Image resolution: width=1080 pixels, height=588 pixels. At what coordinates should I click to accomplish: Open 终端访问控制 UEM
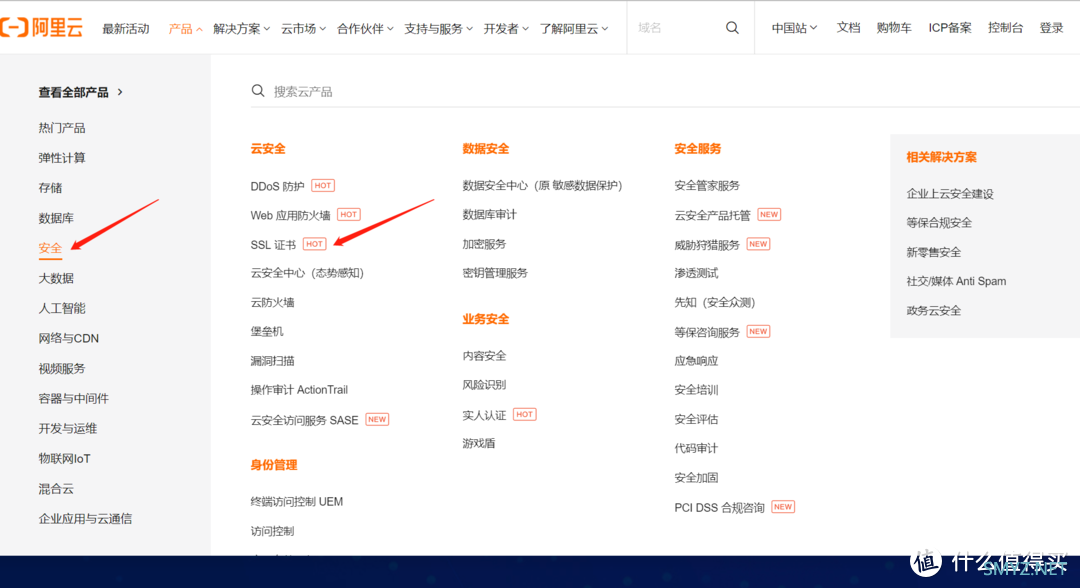pos(296,502)
